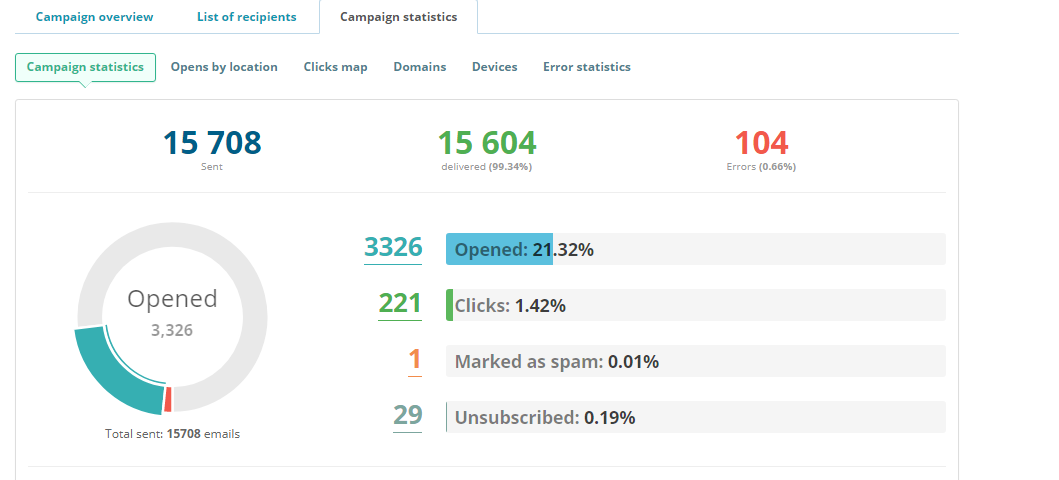Open the Campaign overview tab
The width and height of the screenshot is (1059, 480).
point(95,17)
